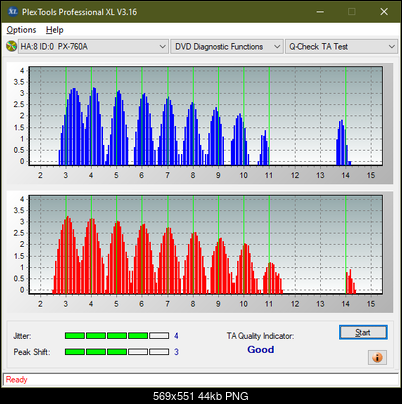Click the Peak Shift label
The height and width of the screenshot is (404, 402).
pyautogui.click(x=32, y=352)
